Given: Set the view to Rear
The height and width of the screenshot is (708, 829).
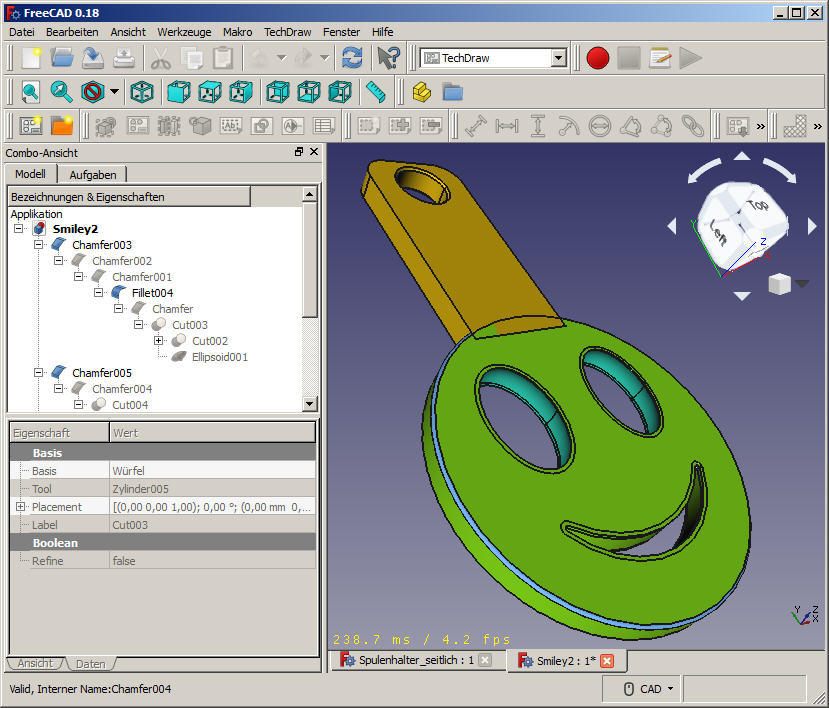Looking at the screenshot, I should 278,93.
